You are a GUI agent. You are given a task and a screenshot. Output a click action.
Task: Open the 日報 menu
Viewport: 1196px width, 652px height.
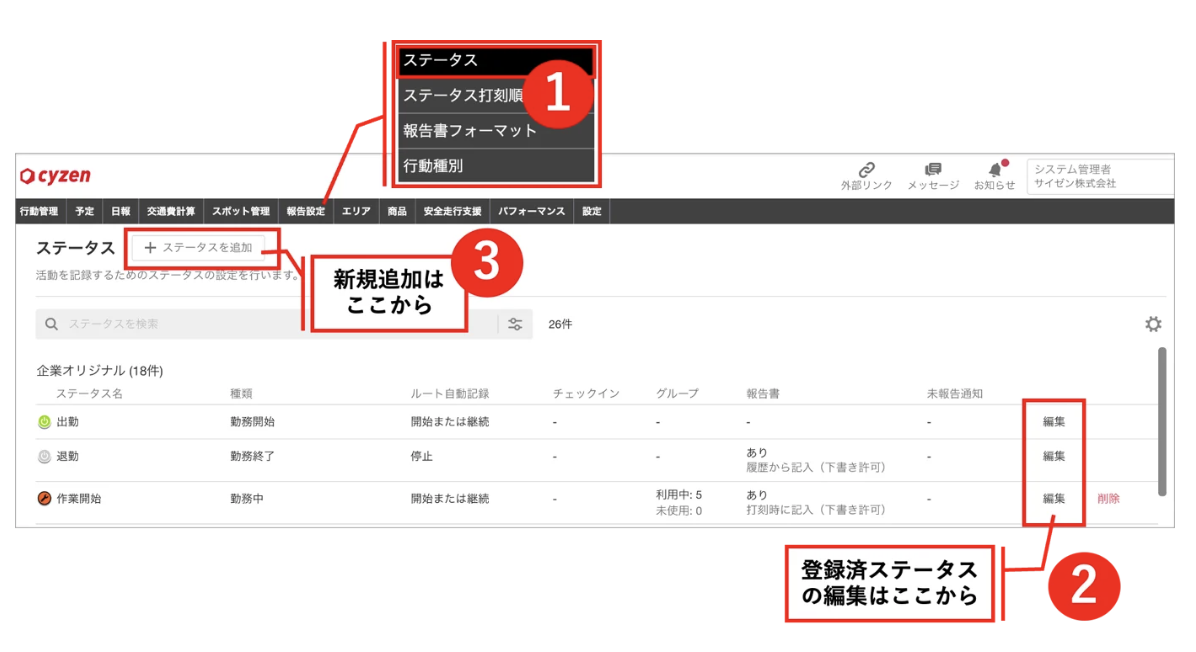[x=121, y=211]
